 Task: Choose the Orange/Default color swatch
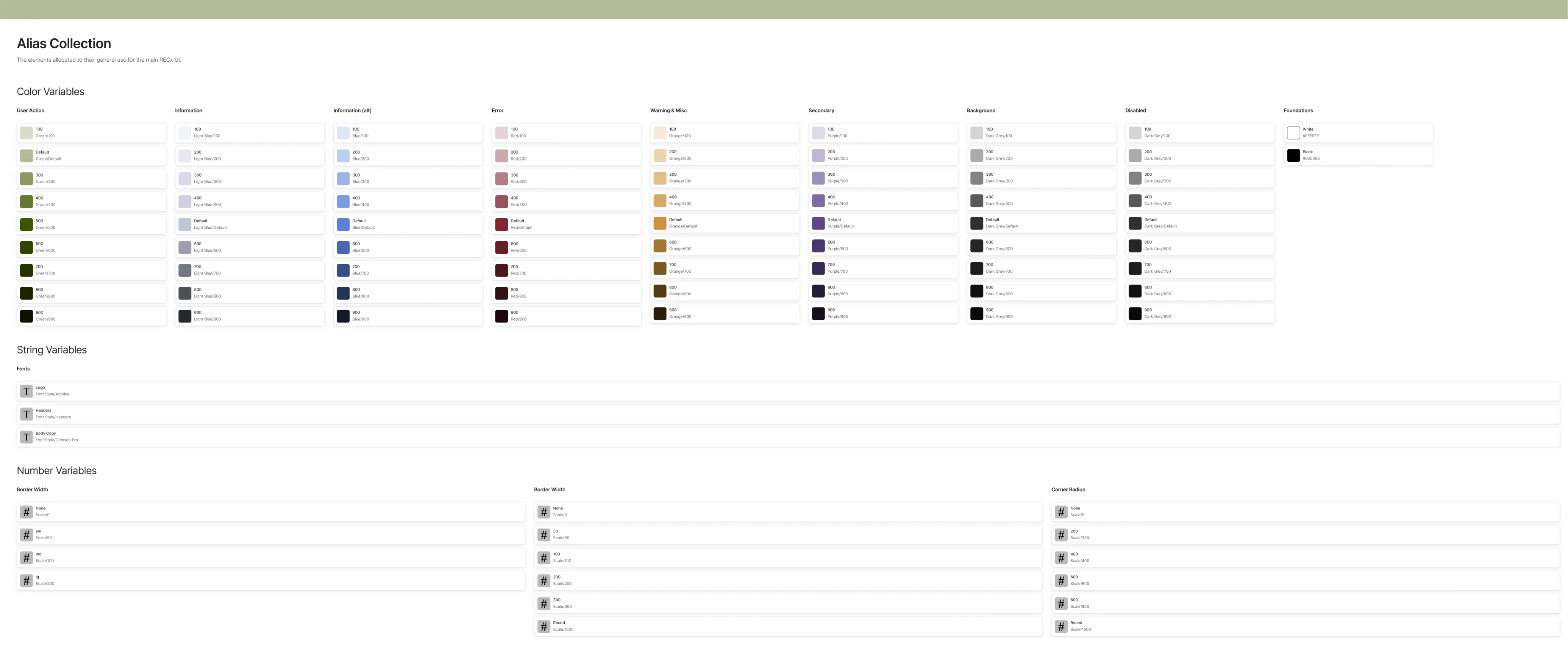click(660, 224)
